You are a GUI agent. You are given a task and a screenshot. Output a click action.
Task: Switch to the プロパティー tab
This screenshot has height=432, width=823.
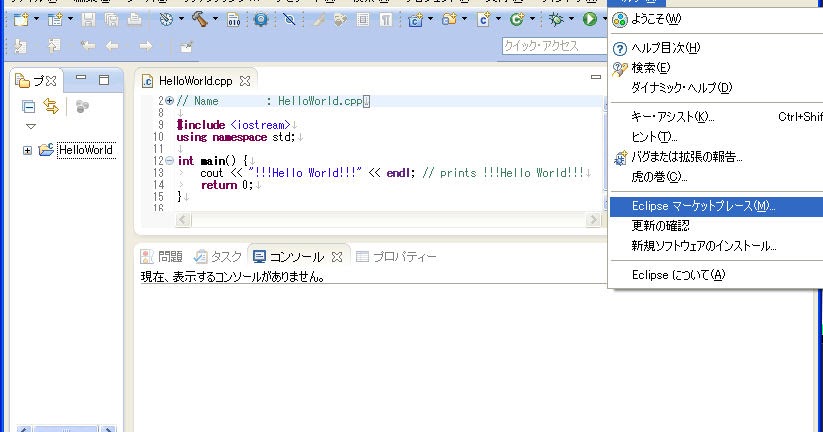coord(396,257)
